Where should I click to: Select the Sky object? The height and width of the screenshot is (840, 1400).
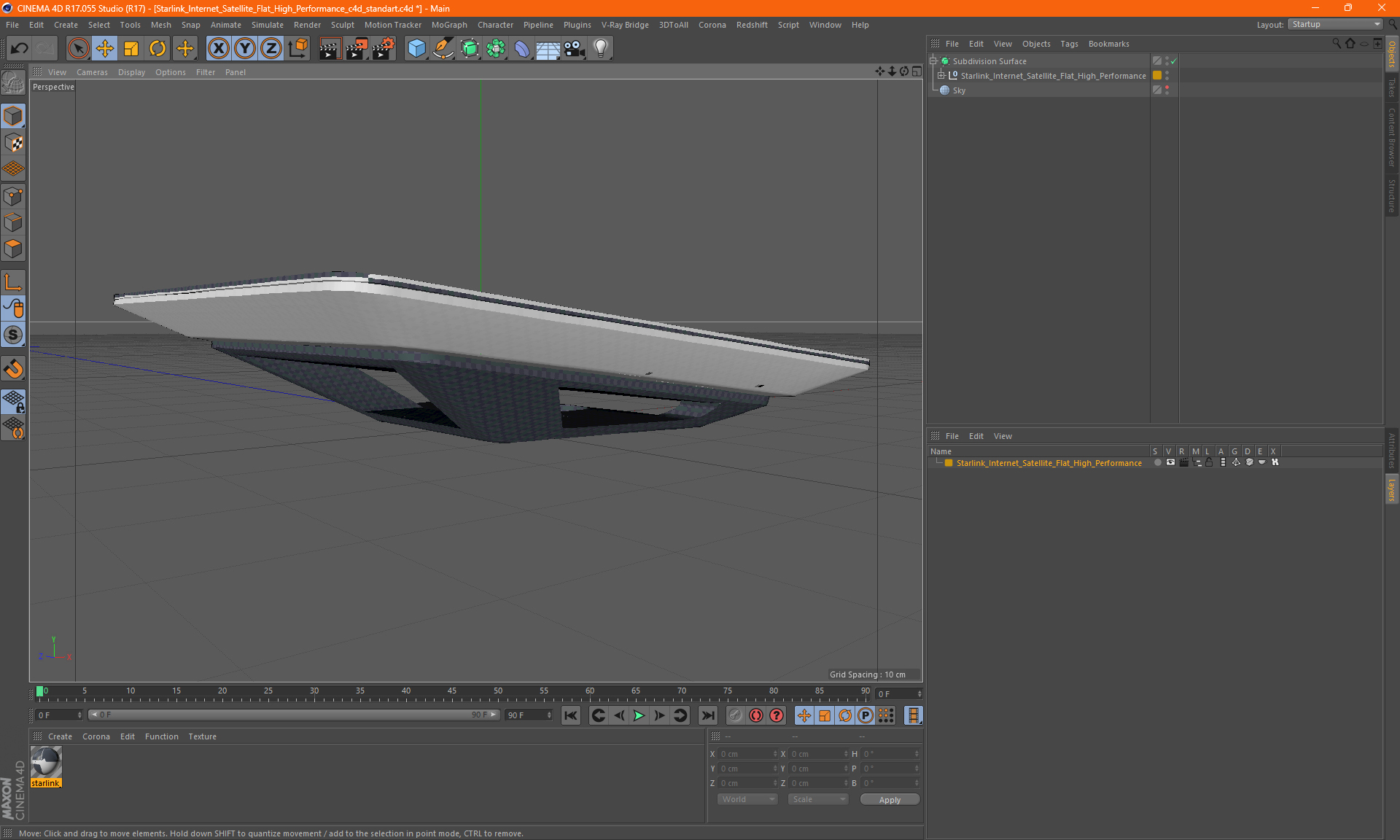pyautogui.click(x=959, y=90)
